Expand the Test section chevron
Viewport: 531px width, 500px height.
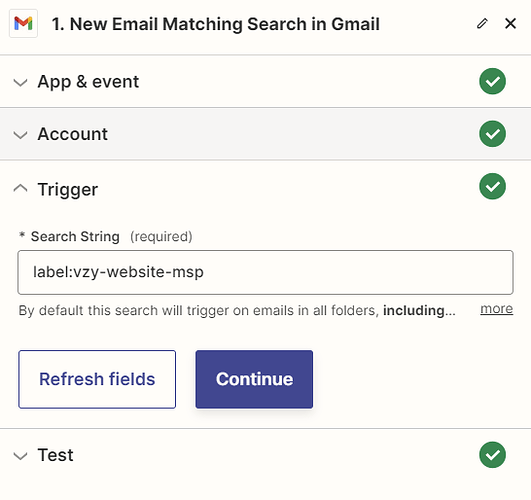pos(20,456)
